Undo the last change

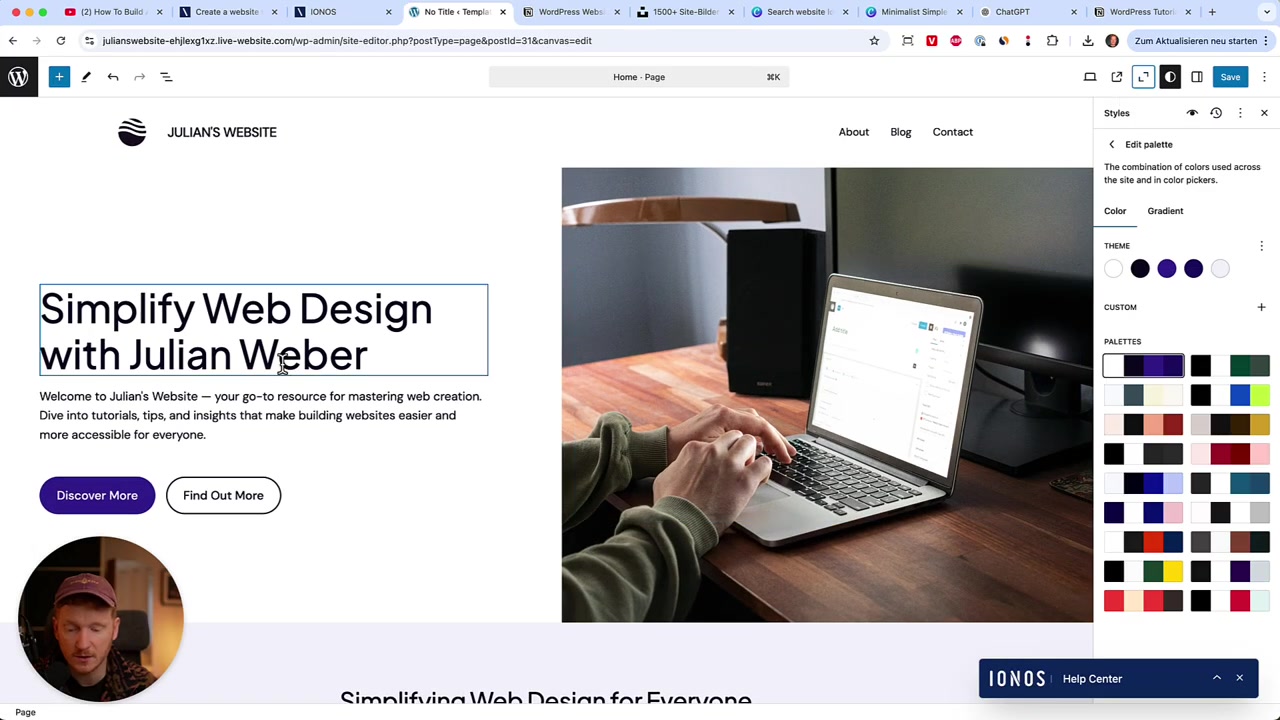pos(113,77)
